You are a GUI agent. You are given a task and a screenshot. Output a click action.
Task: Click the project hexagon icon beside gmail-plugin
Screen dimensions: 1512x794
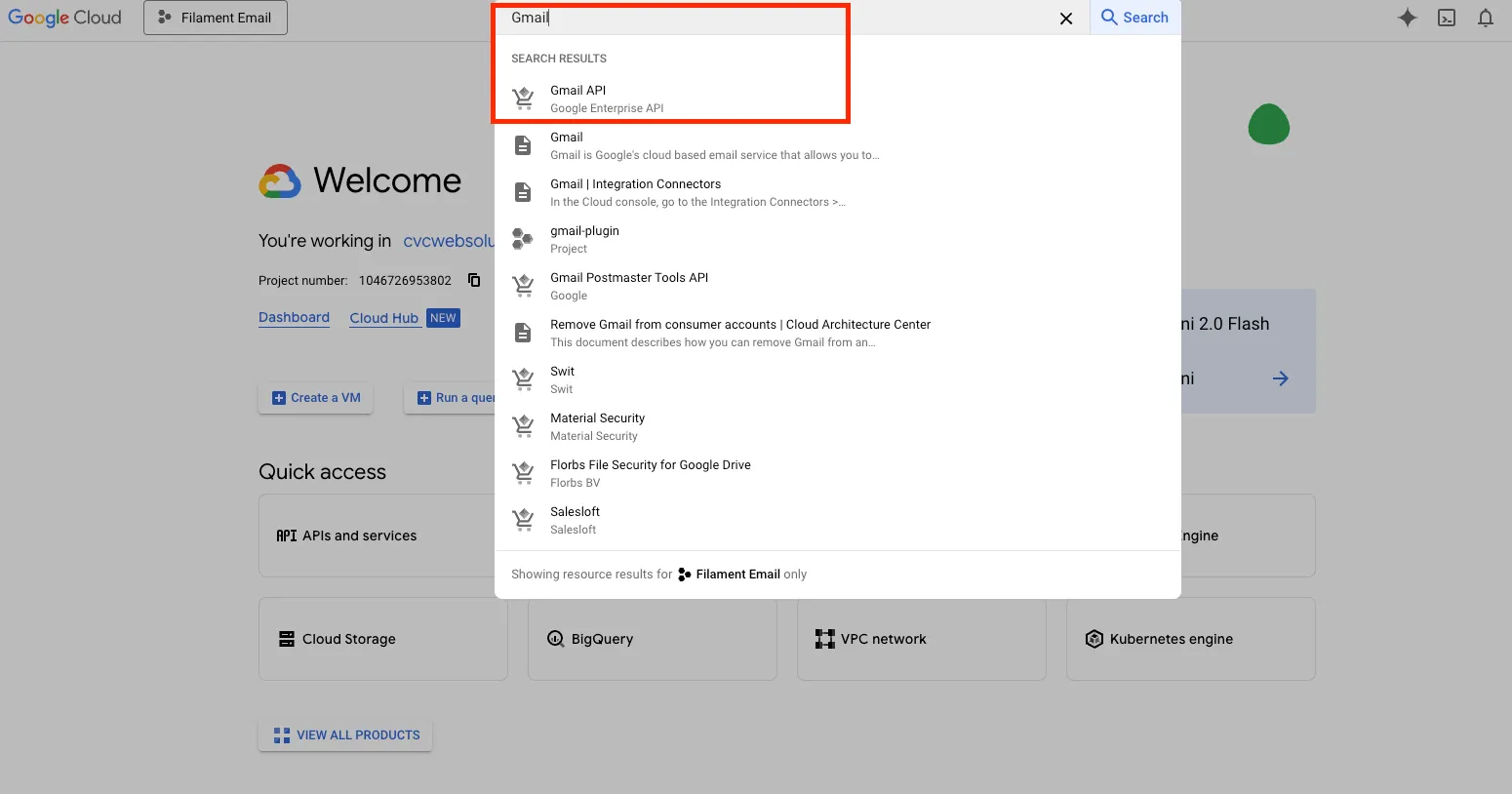[523, 239]
